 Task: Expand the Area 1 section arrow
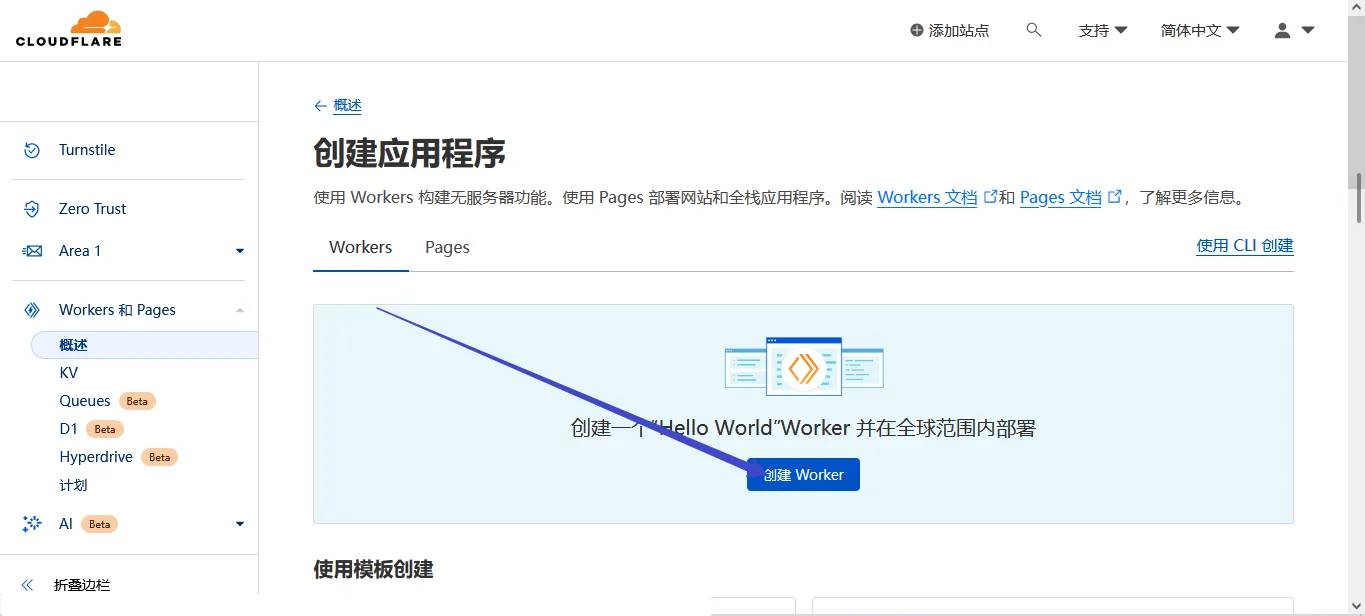coord(239,251)
